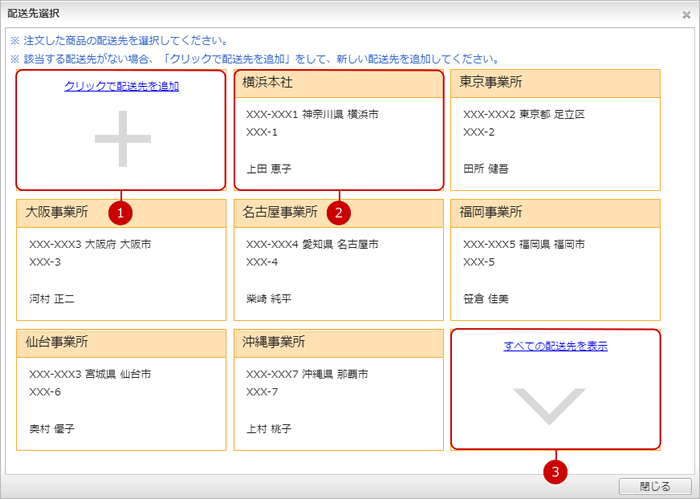The height and width of the screenshot is (499, 700).
Task: Select the 横浜本社 card header
Action: tap(338, 82)
